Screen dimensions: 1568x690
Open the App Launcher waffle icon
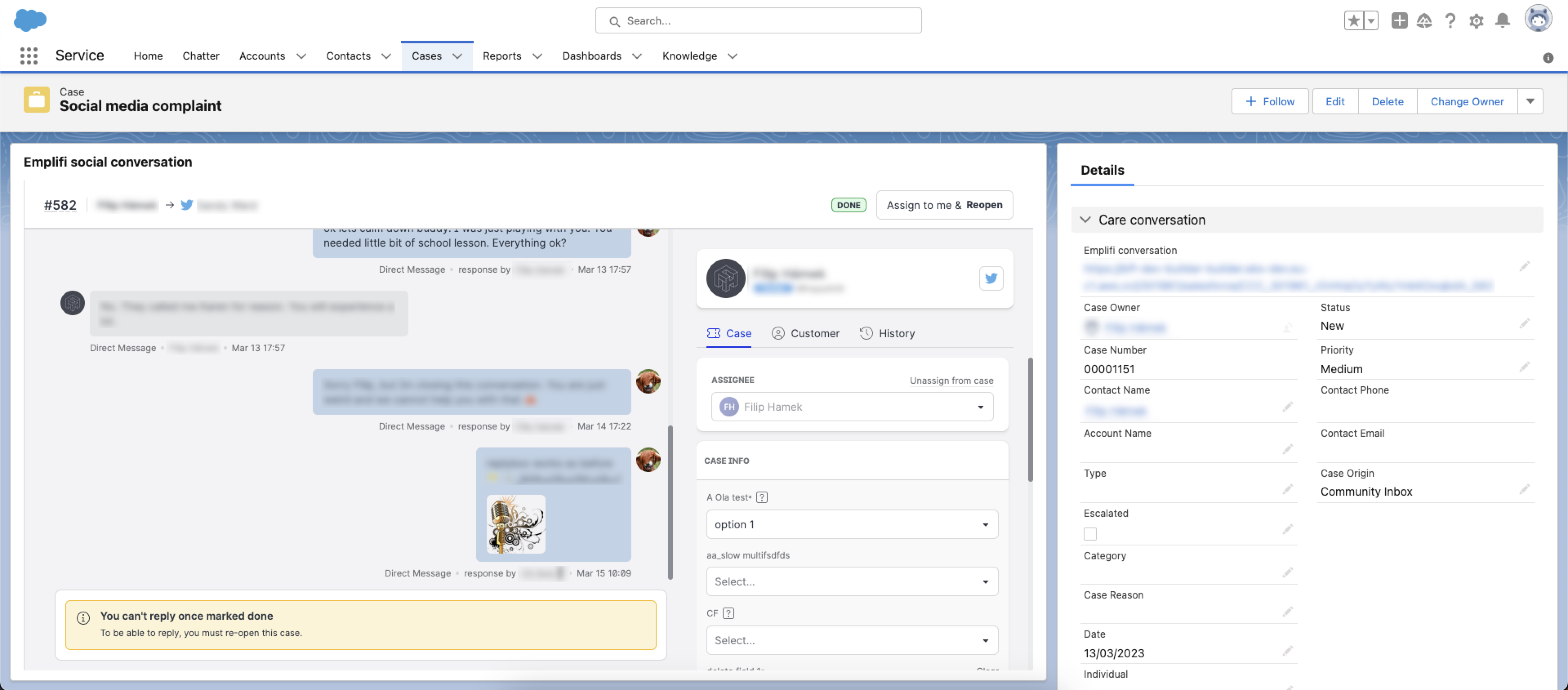[x=29, y=56]
